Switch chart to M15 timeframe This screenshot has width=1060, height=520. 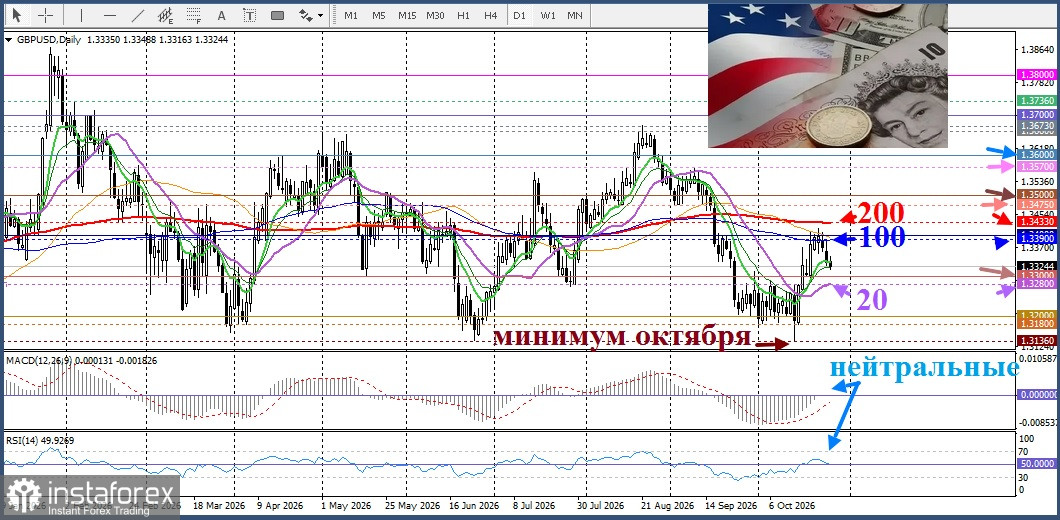(407, 15)
